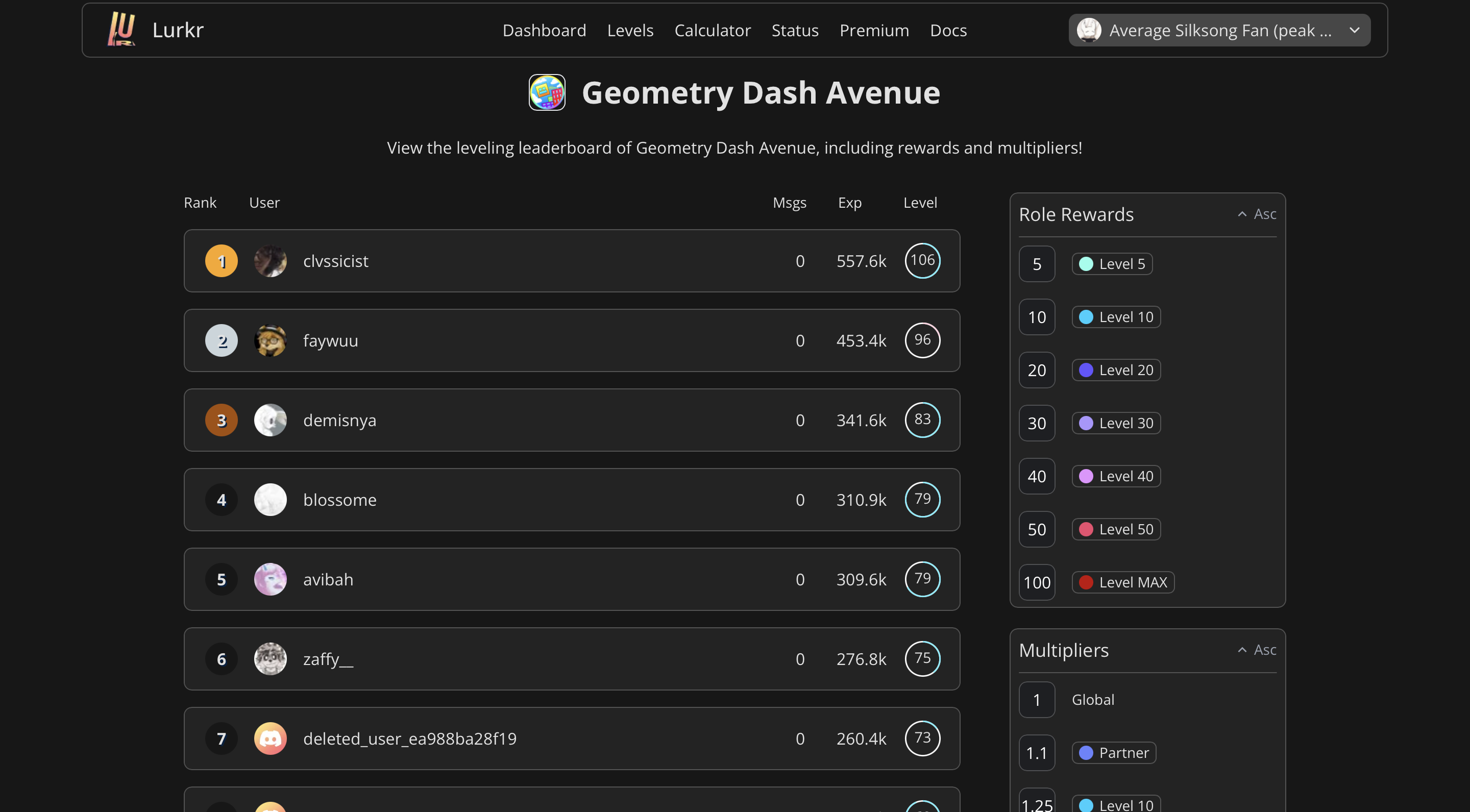Viewport: 1470px width, 812px height.
Task: Click the gold rank 1 badge
Action: [222, 261]
